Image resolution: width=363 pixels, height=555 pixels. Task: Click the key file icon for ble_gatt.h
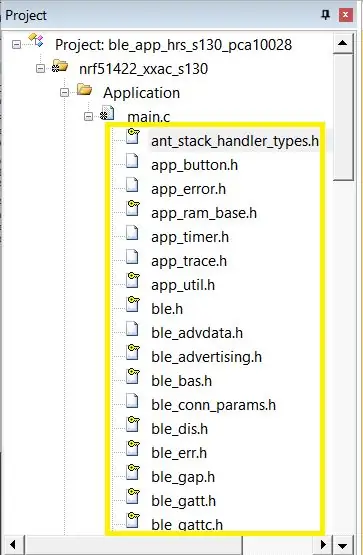pos(133,496)
